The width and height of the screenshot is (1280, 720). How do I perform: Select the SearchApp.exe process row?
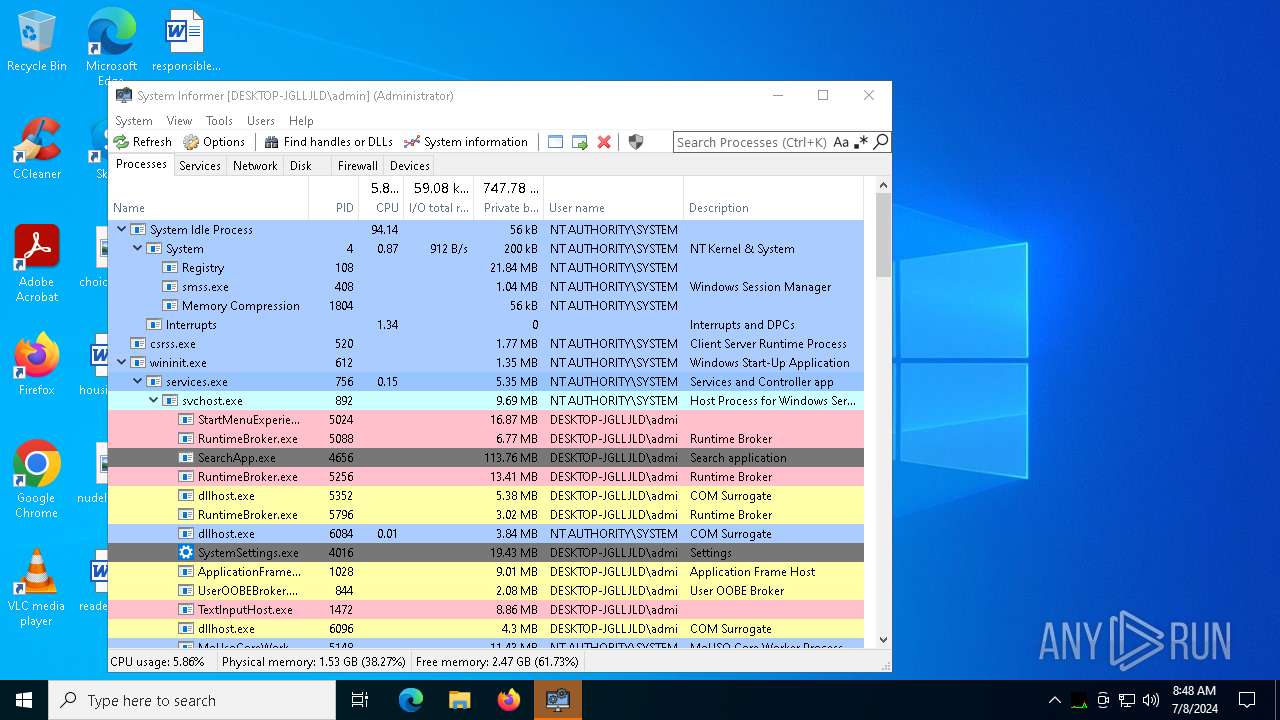(486, 458)
